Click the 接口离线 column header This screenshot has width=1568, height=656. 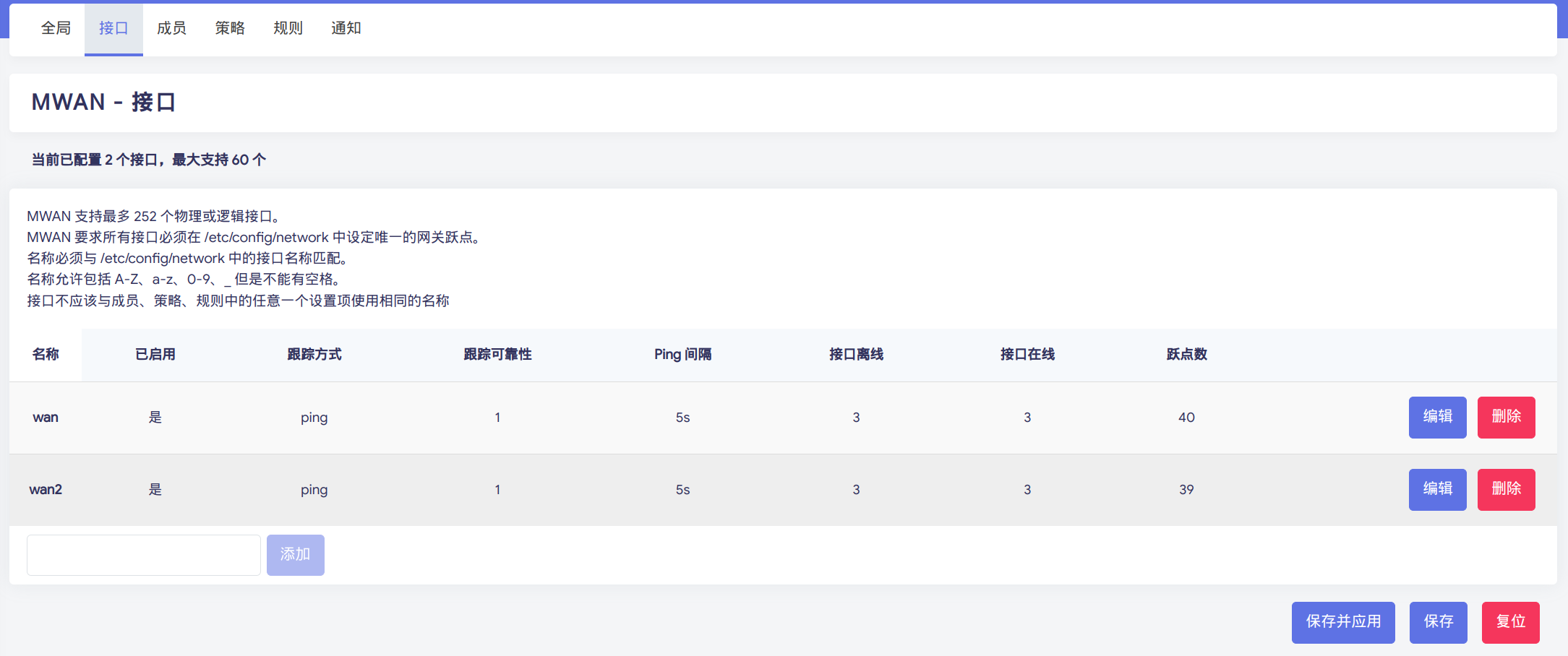[856, 354]
